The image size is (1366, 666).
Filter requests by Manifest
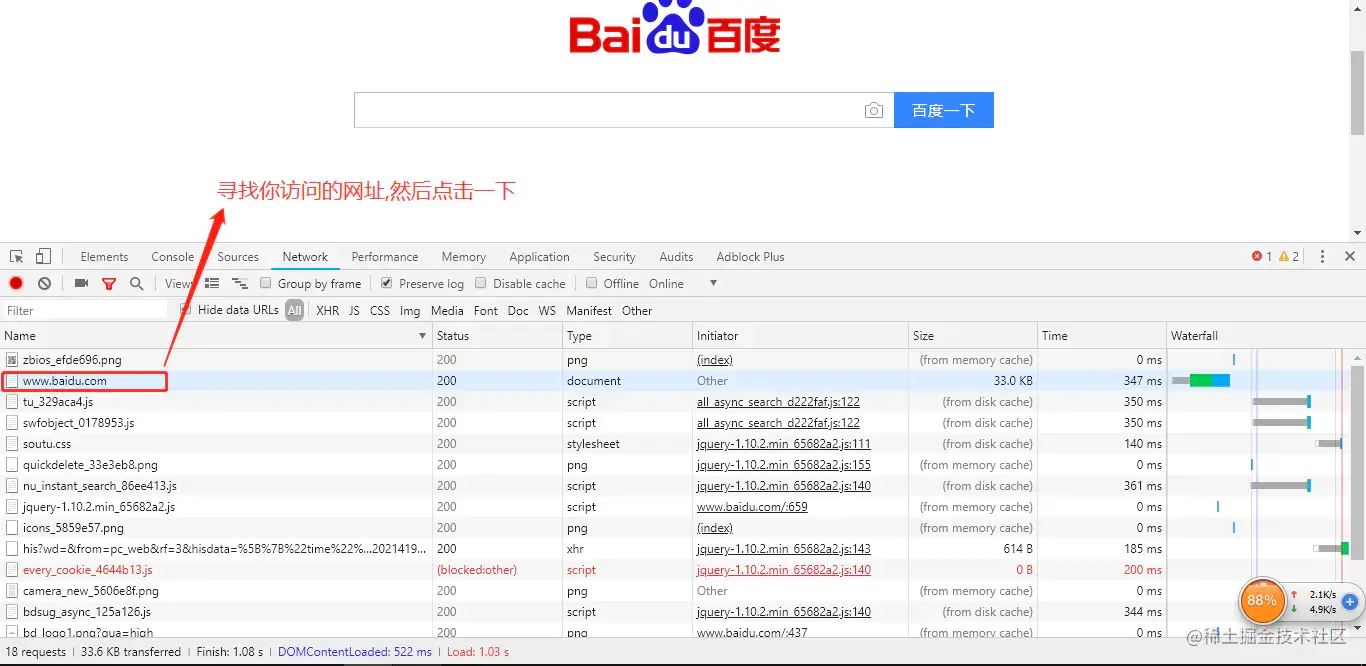589,311
